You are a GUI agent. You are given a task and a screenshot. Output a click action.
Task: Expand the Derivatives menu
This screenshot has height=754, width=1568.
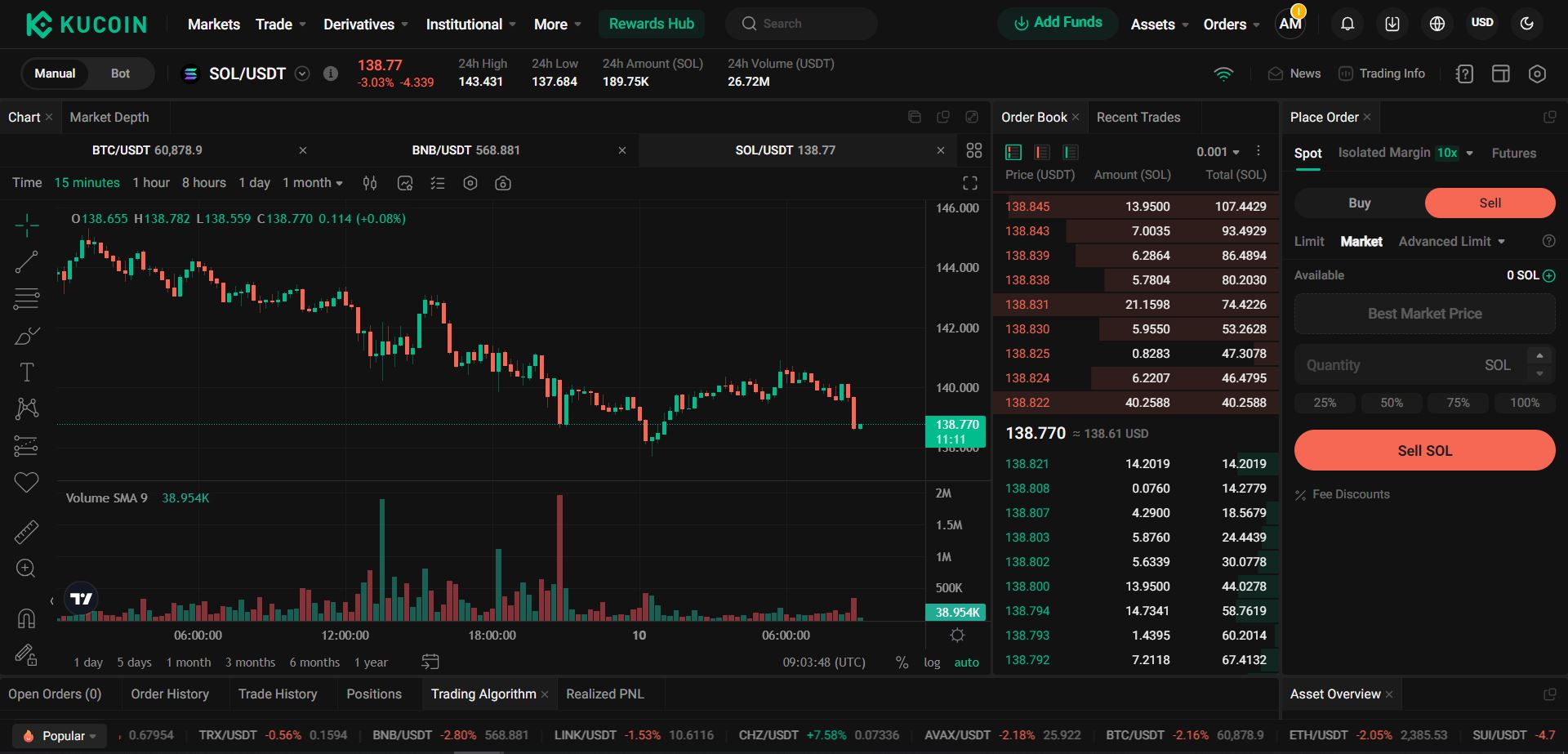[366, 25]
